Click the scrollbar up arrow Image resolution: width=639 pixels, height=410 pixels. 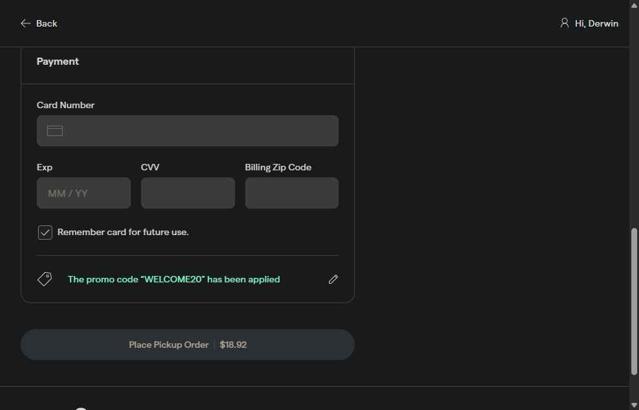point(634,4)
